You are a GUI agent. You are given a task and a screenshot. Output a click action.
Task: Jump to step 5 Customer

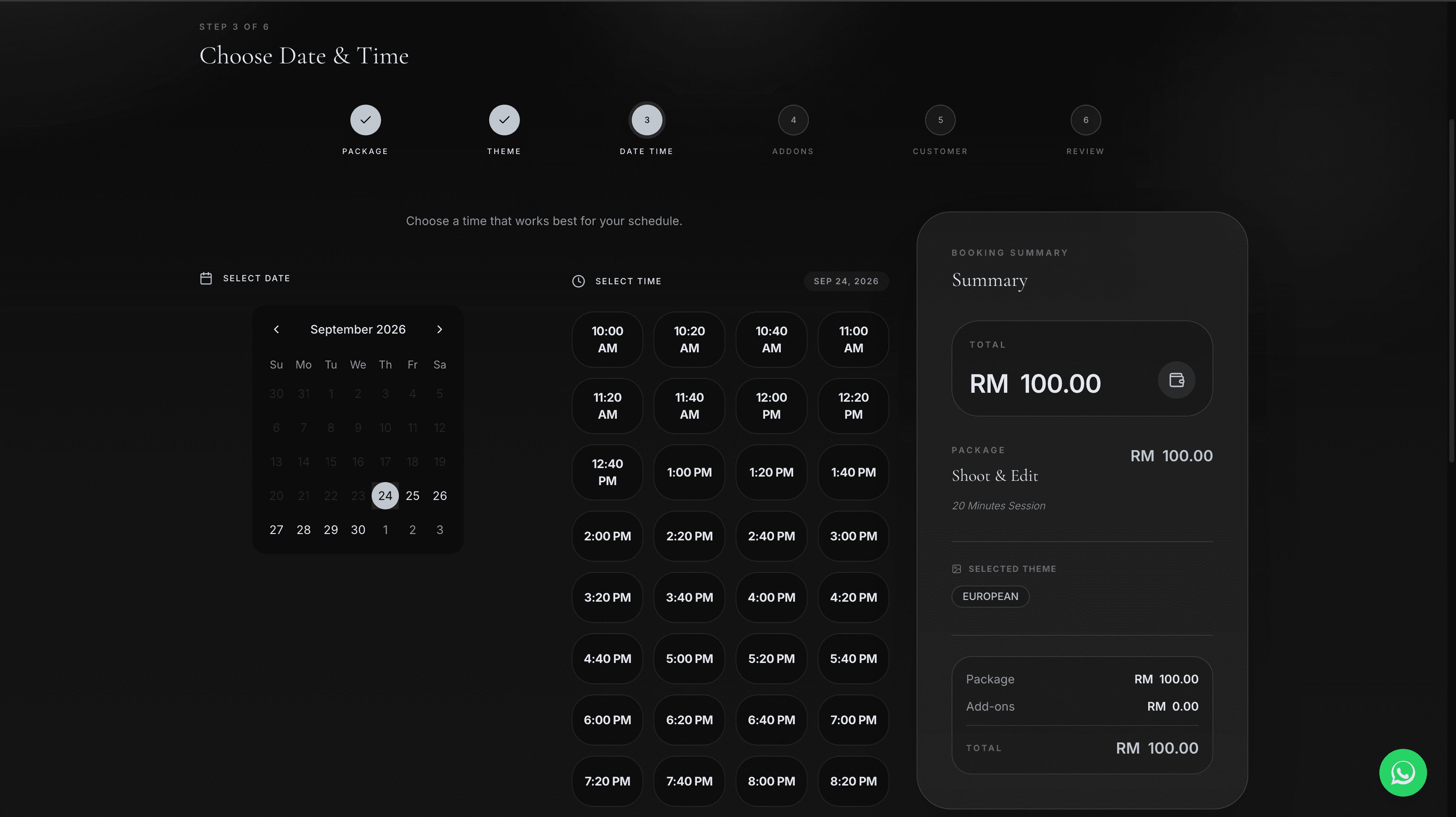pyautogui.click(x=940, y=120)
